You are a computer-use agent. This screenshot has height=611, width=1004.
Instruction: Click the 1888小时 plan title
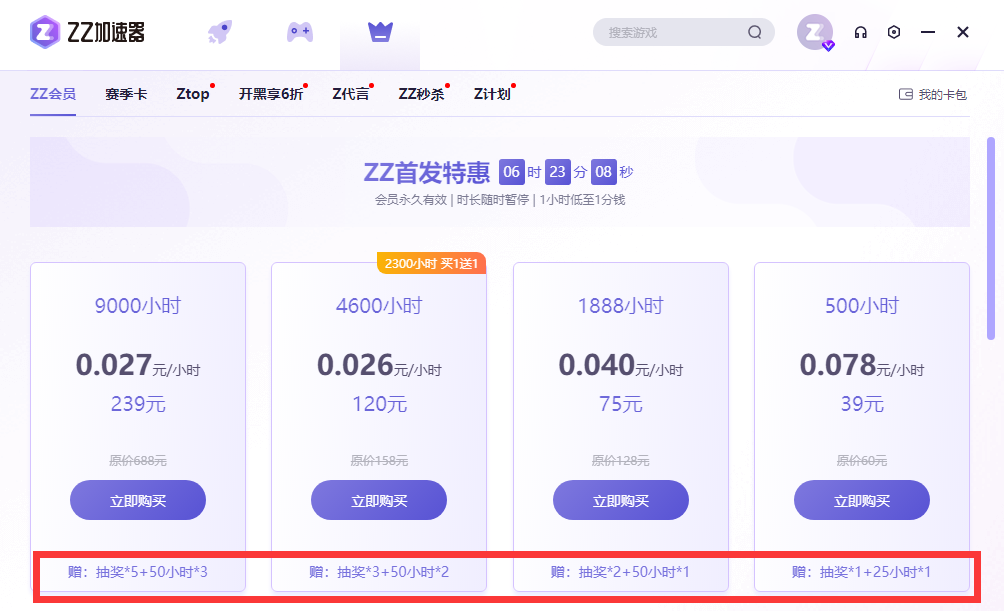[620, 306]
